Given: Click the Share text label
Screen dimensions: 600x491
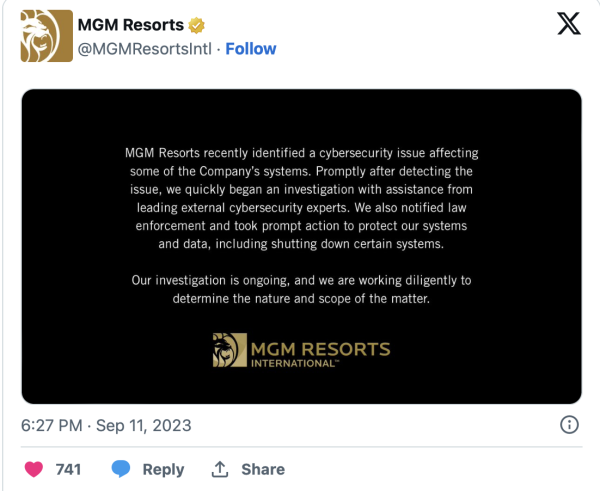Looking at the screenshot, I should [263, 470].
